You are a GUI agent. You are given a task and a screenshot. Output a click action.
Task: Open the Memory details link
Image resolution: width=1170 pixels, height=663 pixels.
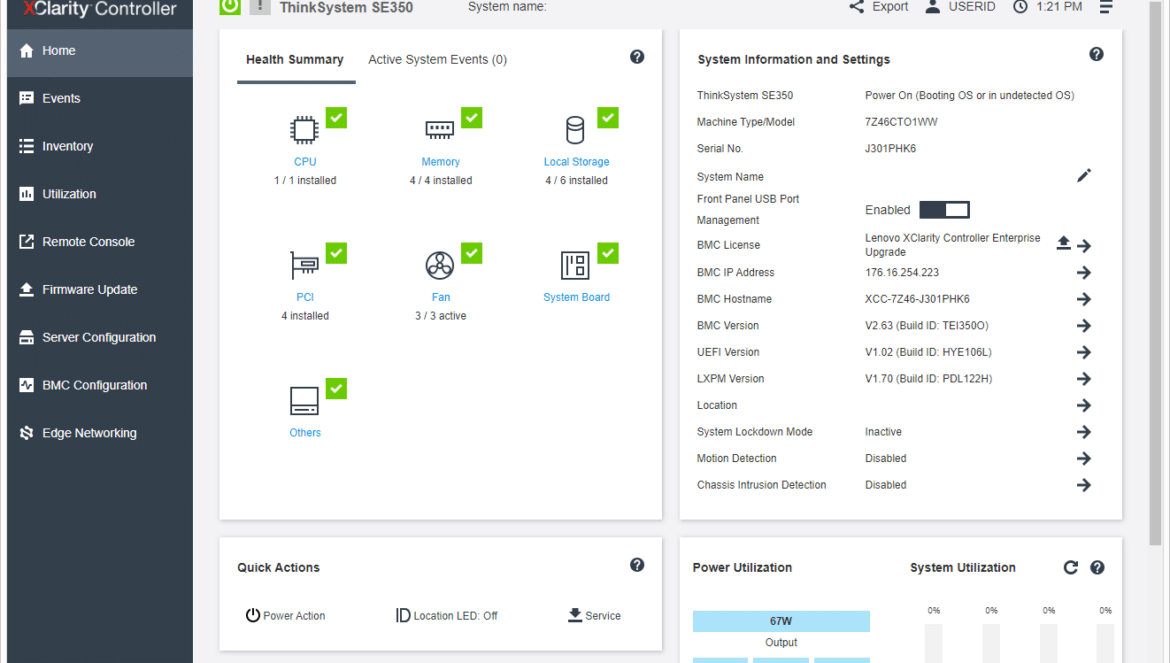tap(440, 162)
